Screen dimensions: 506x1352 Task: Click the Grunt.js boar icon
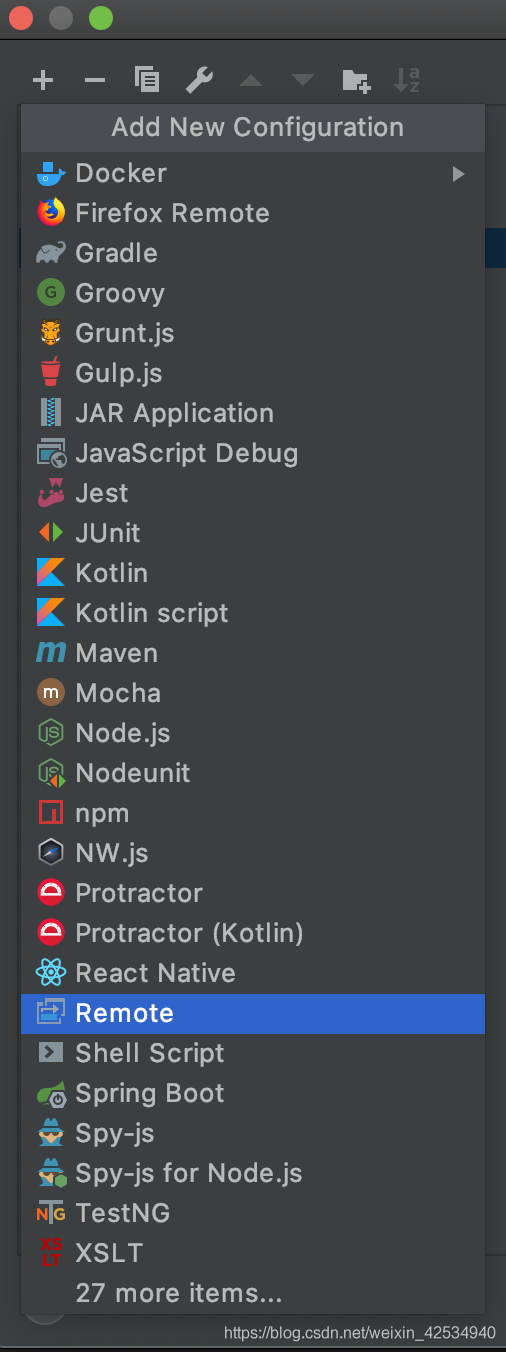click(51, 333)
